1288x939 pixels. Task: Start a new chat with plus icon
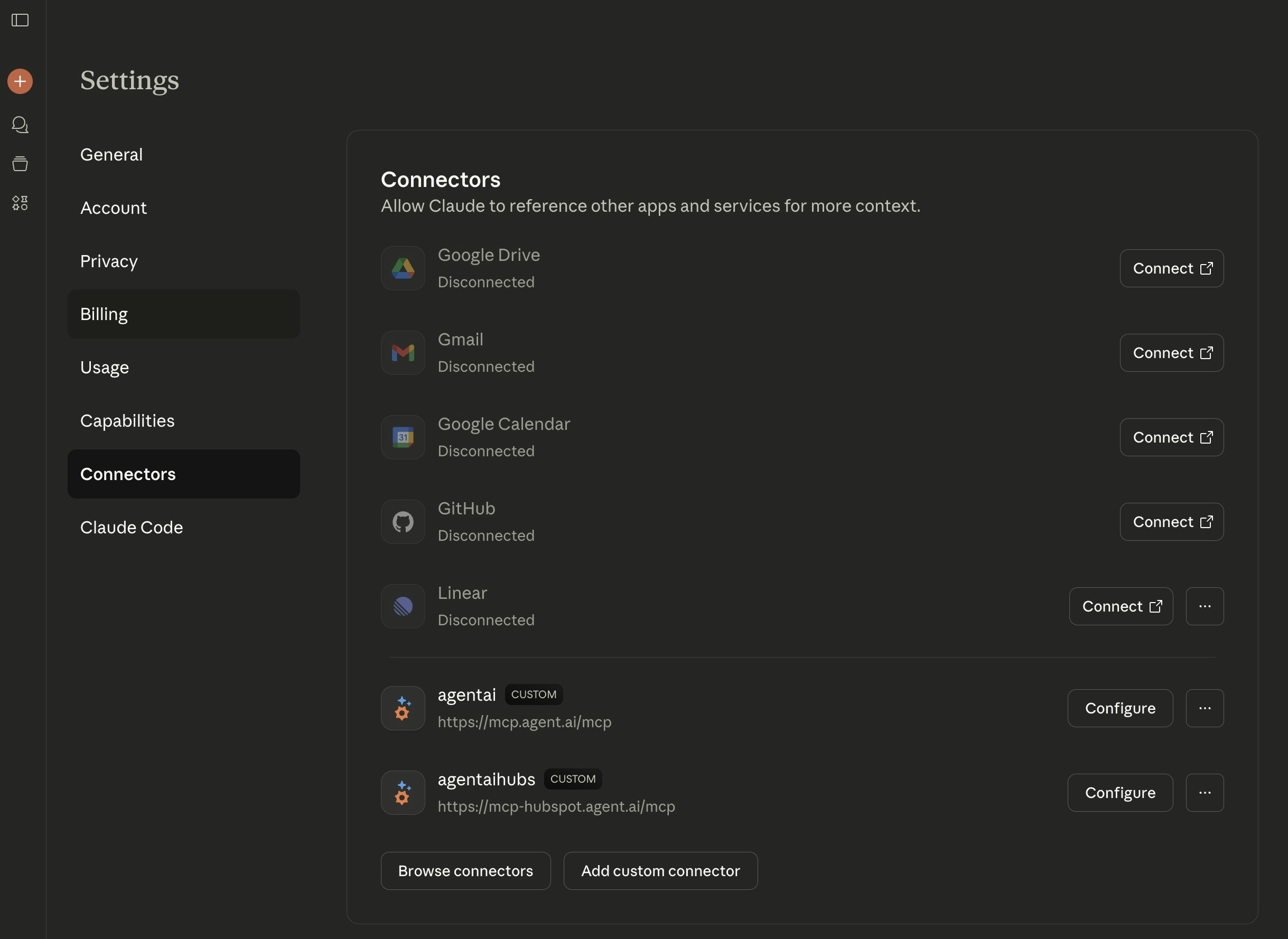[x=20, y=81]
